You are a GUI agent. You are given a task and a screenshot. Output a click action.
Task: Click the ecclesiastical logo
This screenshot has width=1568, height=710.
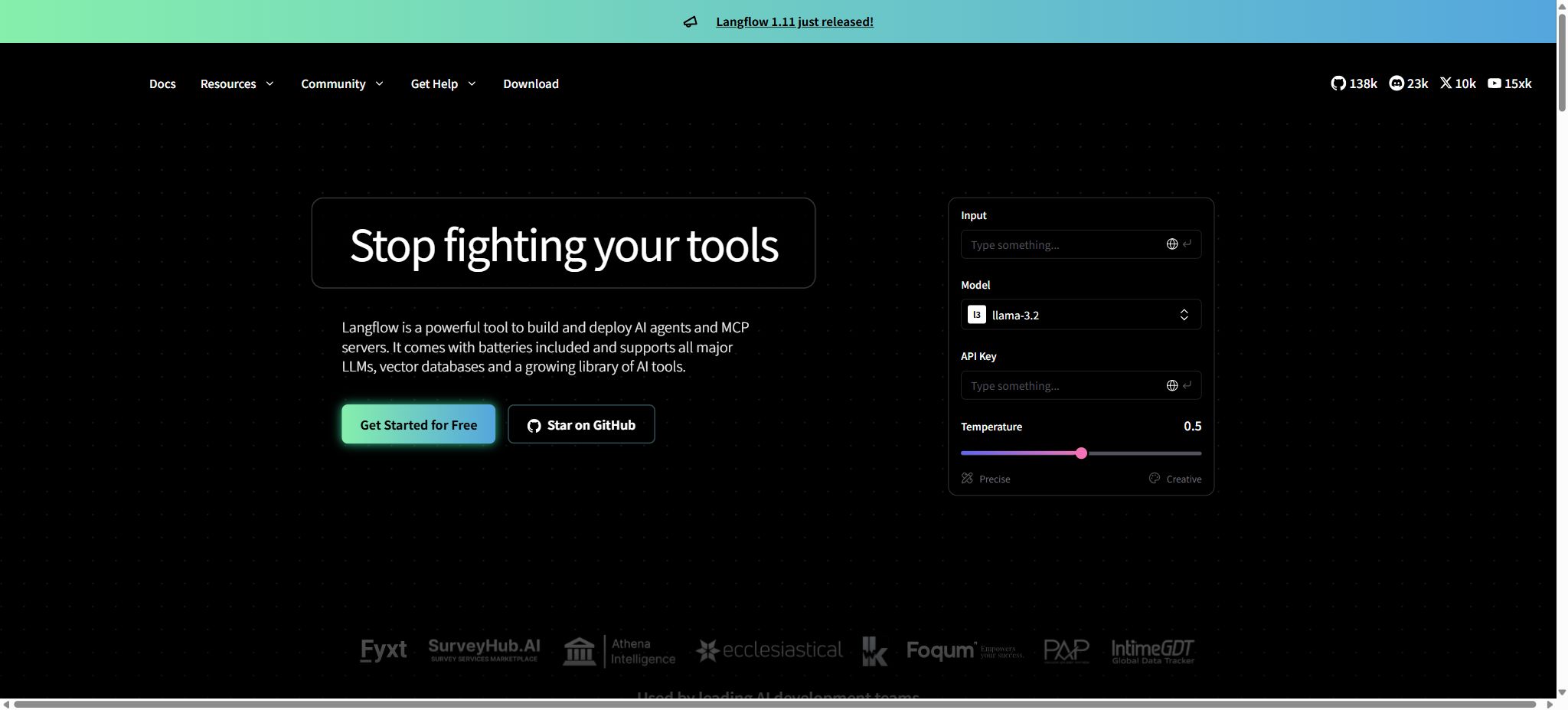[769, 650]
